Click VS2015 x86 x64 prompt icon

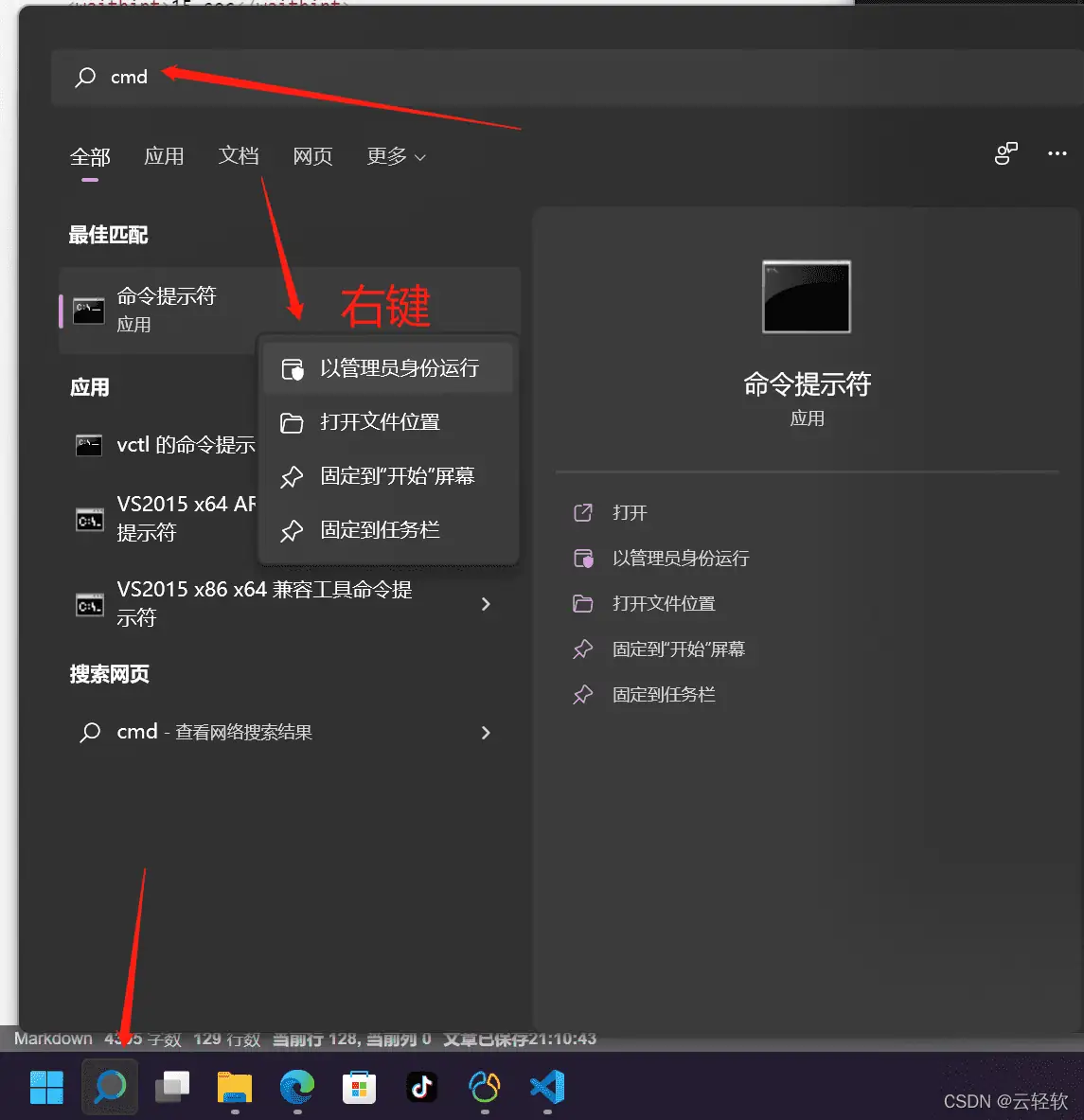(x=89, y=604)
